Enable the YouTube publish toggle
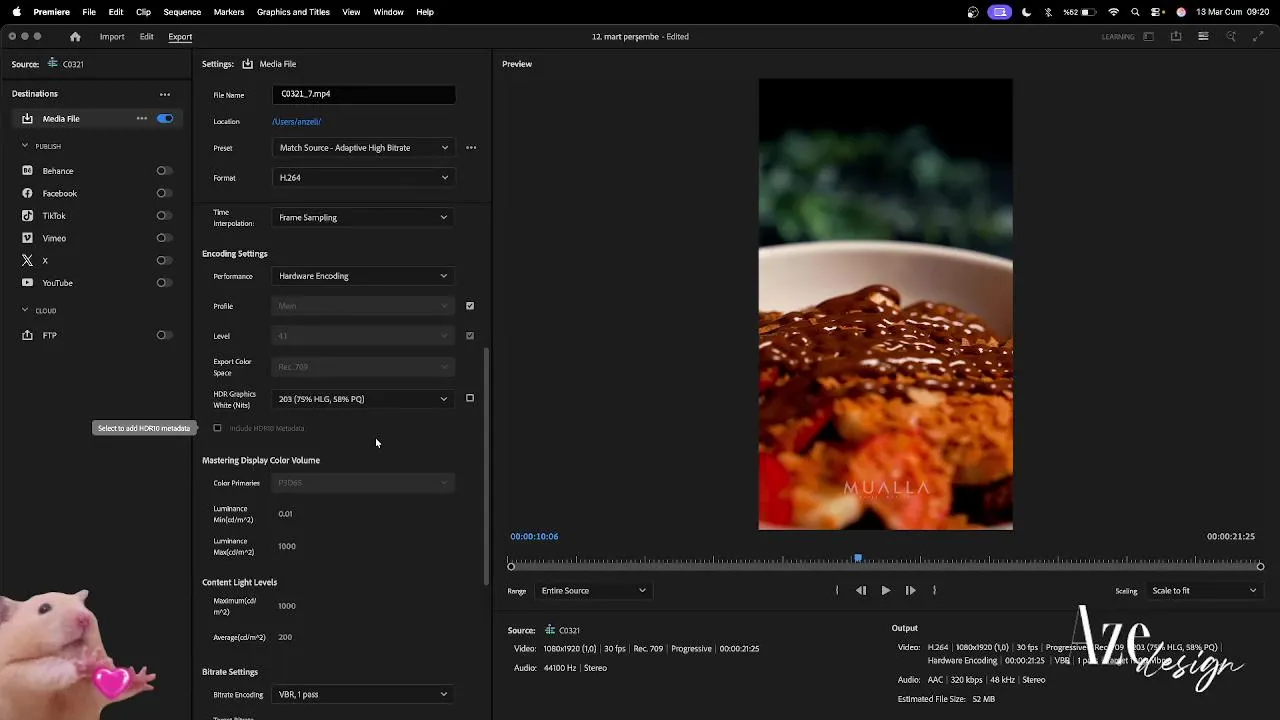 (164, 283)
